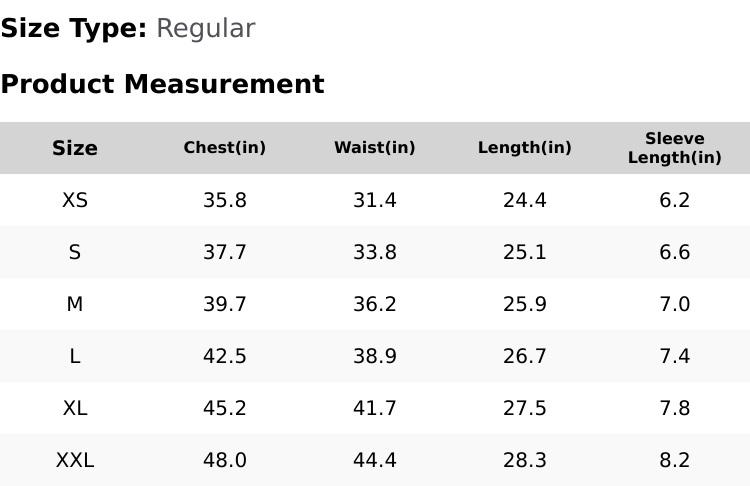This screenshot has width=750, height=486.
Task: Click the Regular size type value
Action: point(205,28)
